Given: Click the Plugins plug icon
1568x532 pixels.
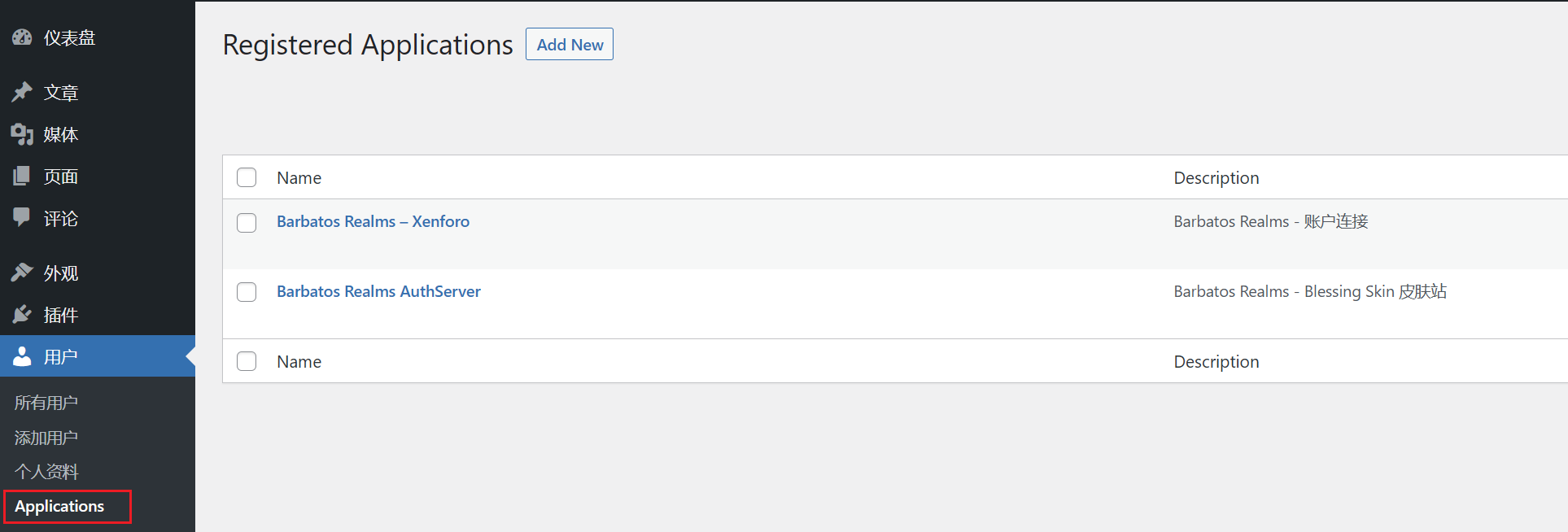Looking at the screenshot, I should click(x=22, y=314).
